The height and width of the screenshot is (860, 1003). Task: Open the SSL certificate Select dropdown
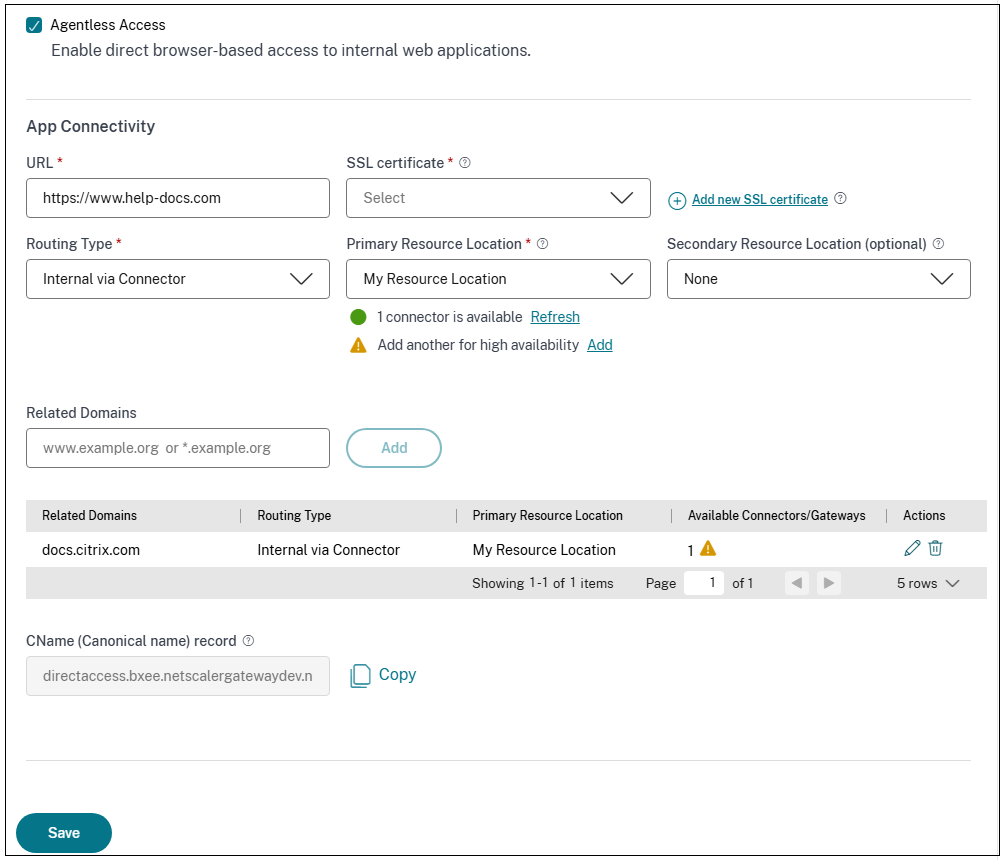pos(497,197)
